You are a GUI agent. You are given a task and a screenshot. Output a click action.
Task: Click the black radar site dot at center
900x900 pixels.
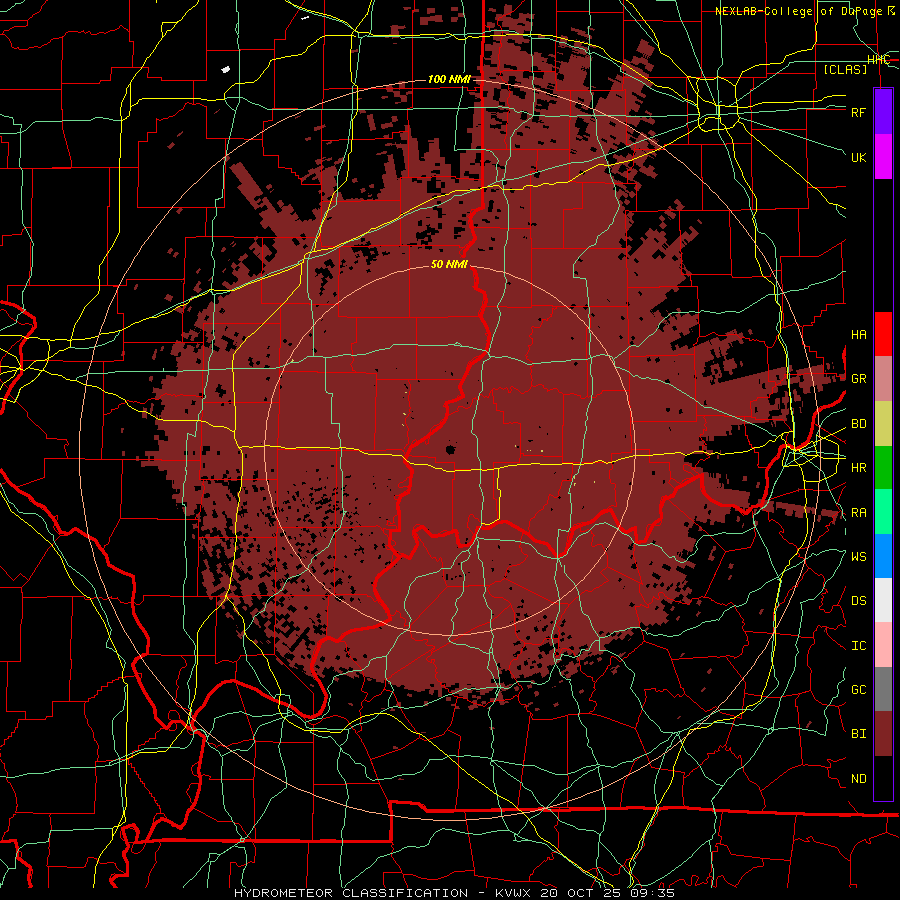[x=450, y=449]
